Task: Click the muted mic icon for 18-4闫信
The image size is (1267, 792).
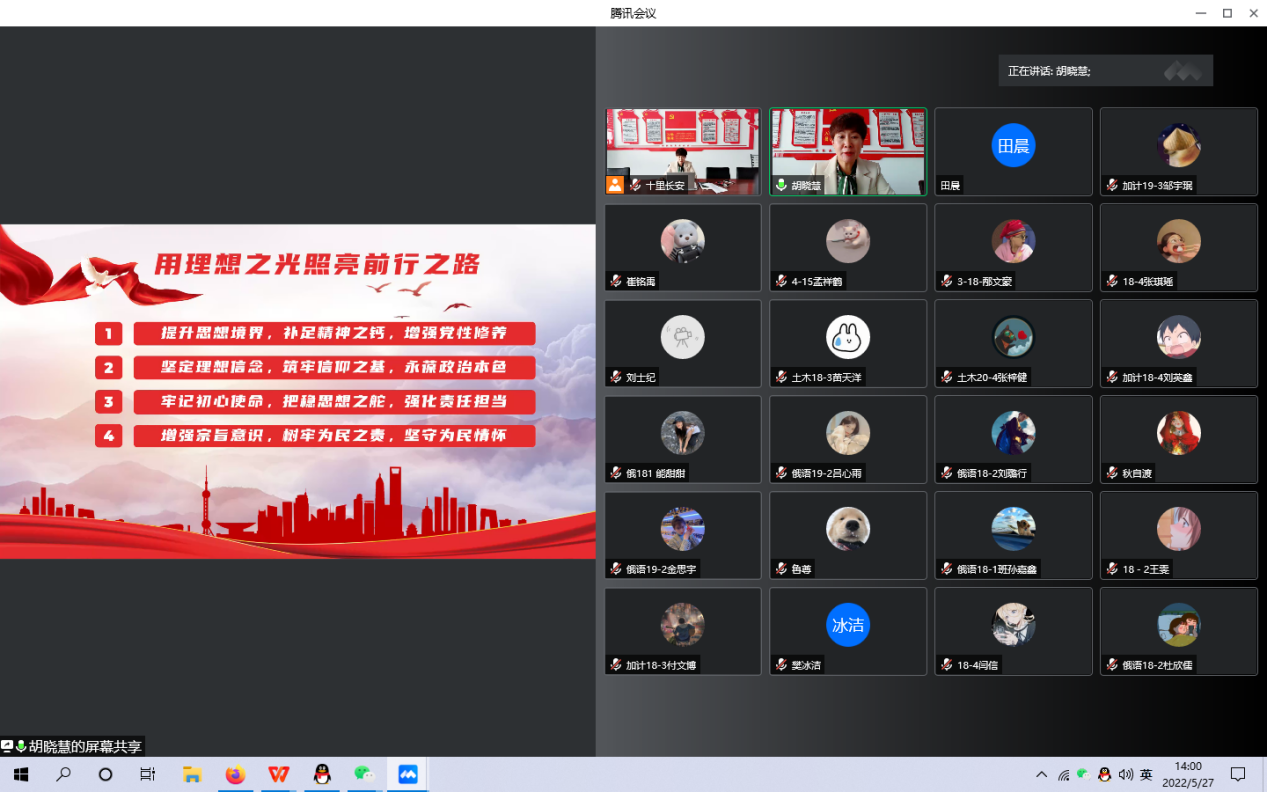Action: 946,665
